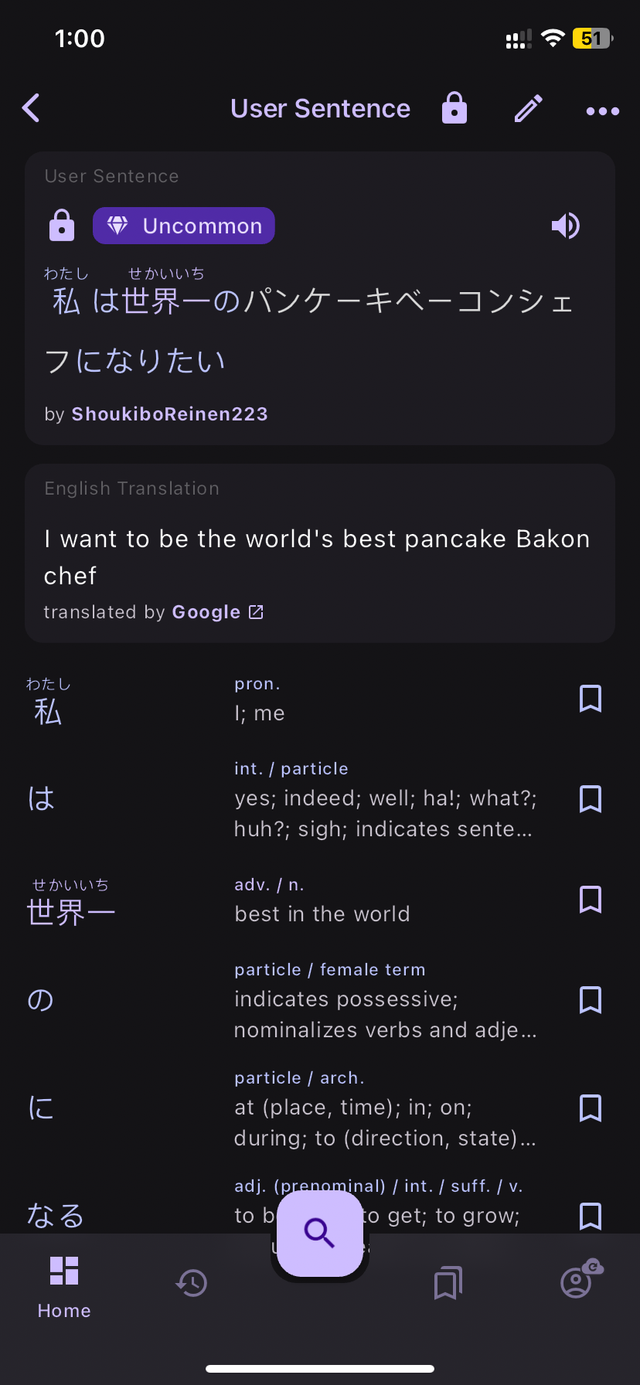640x1385 pixels.
Task: Play sentence audio with speaker icon
Action: click(565, 226)
